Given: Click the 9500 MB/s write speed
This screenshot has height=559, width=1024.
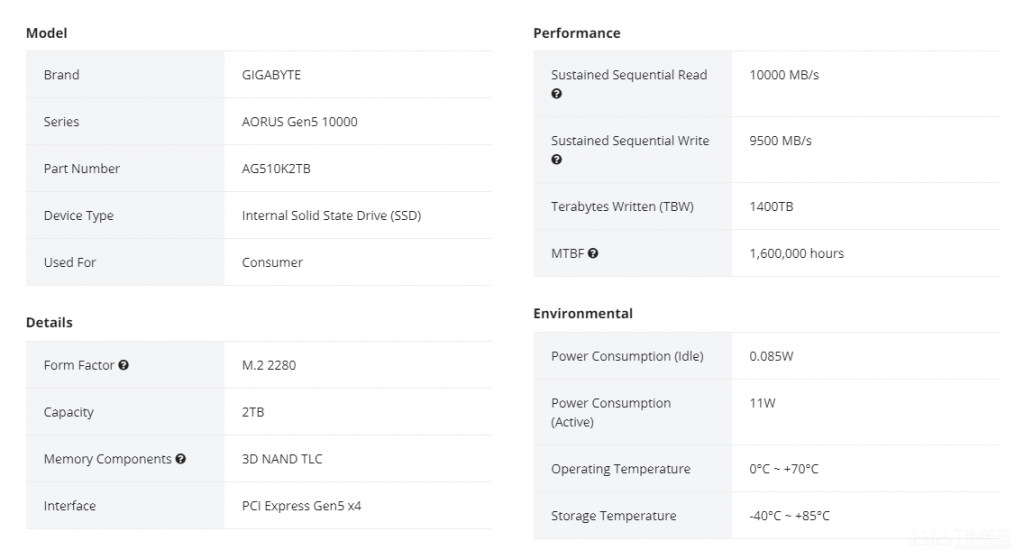Looking at the screenshot, I should 780,141.
